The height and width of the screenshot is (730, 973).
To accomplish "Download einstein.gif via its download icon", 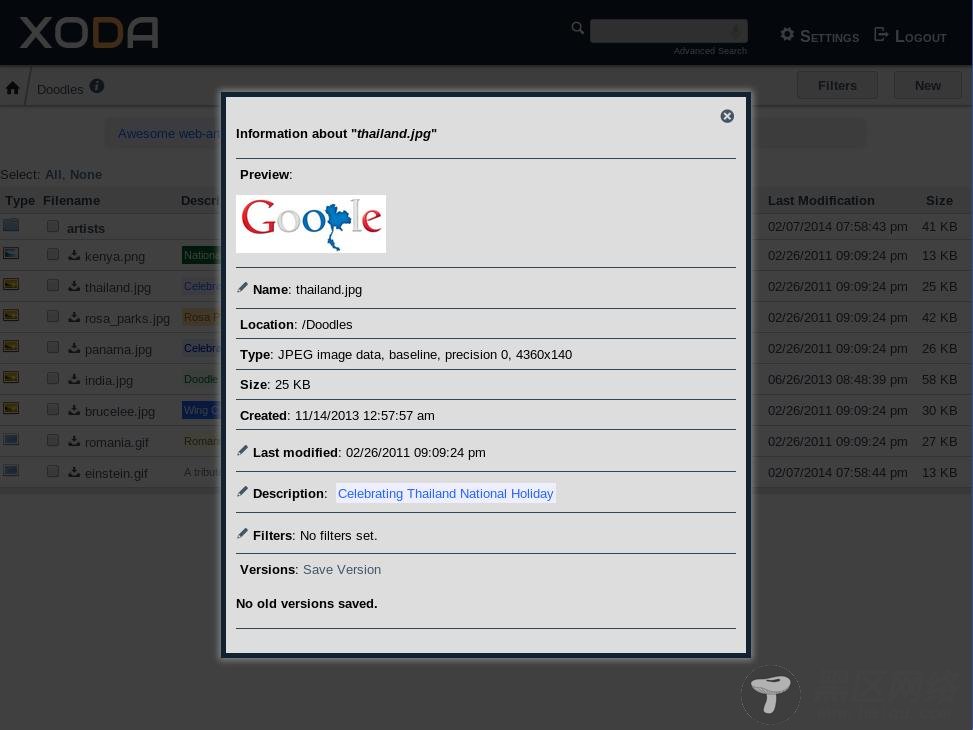I will click(74, 472).
